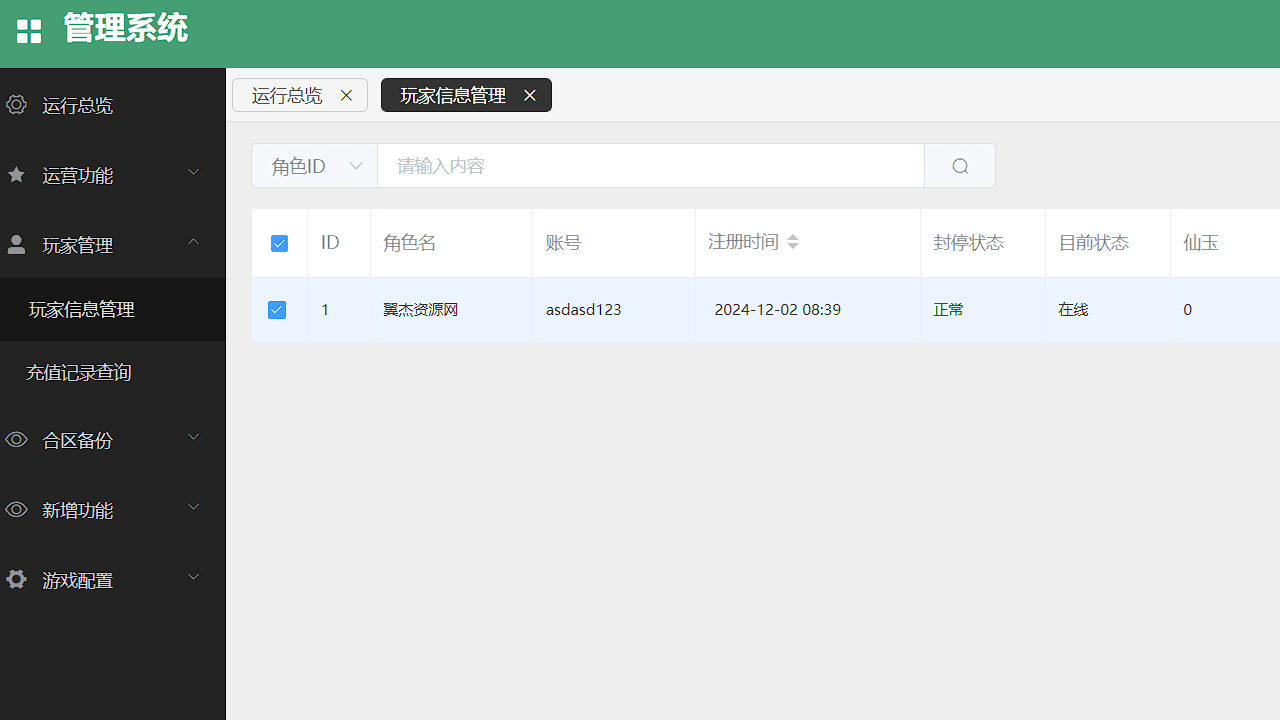The height and width of the screenshot is (720, 1280).
Task: Close the 玩家信息管理 tab
Action: point(530,95)
